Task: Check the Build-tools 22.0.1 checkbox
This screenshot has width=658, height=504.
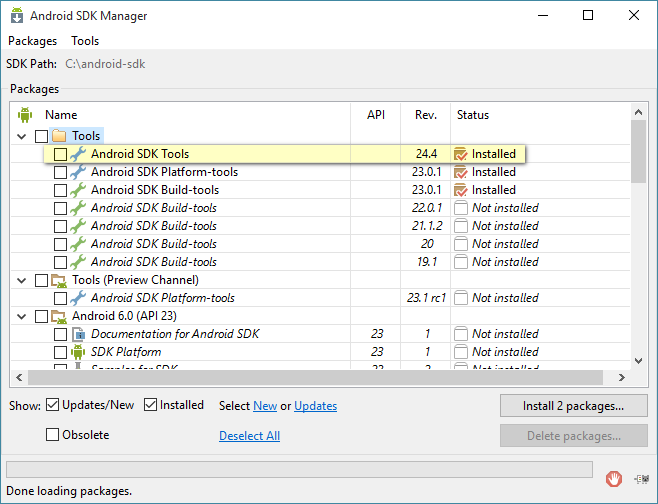Action: pos(60,209)
